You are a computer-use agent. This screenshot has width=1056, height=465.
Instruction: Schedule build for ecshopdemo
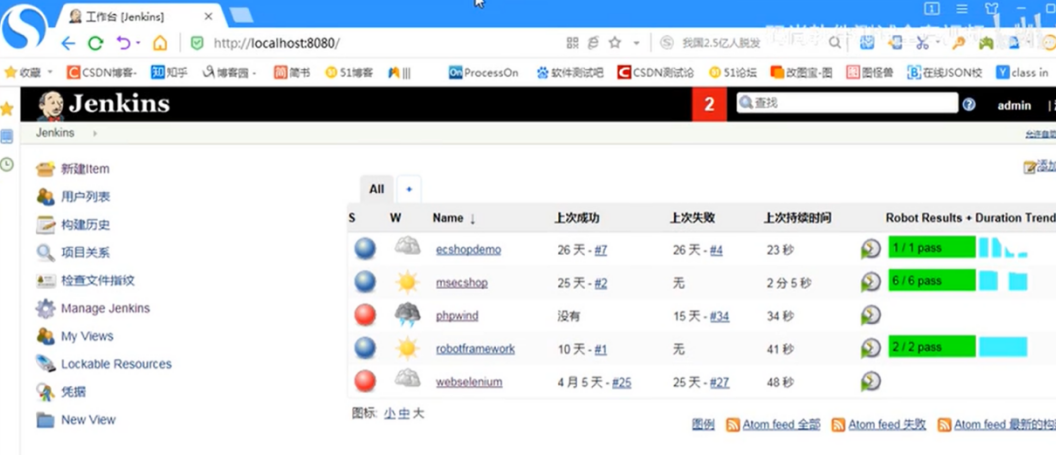click(x=871, y=249)
